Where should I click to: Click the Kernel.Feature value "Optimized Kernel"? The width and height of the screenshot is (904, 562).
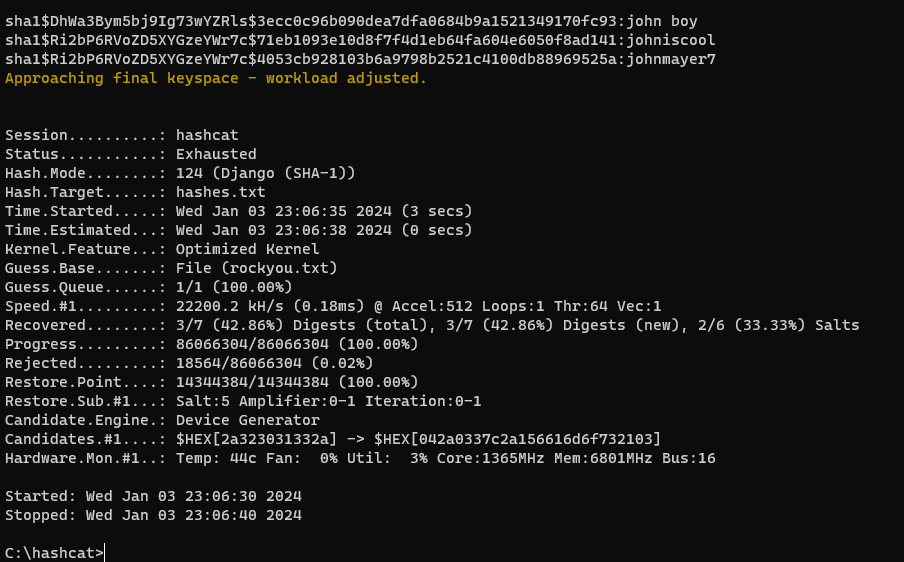(x=247, y=249)
